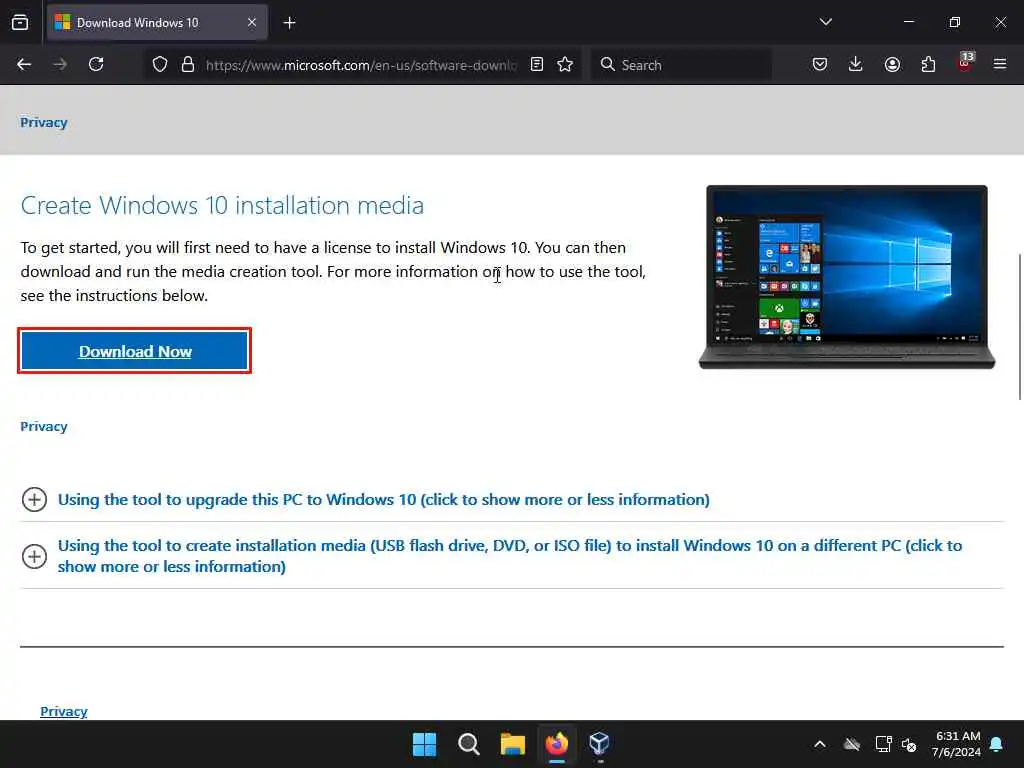Open the underlined Privacy link at bottom
The image size is (1024, 768).
click(63, 711)
